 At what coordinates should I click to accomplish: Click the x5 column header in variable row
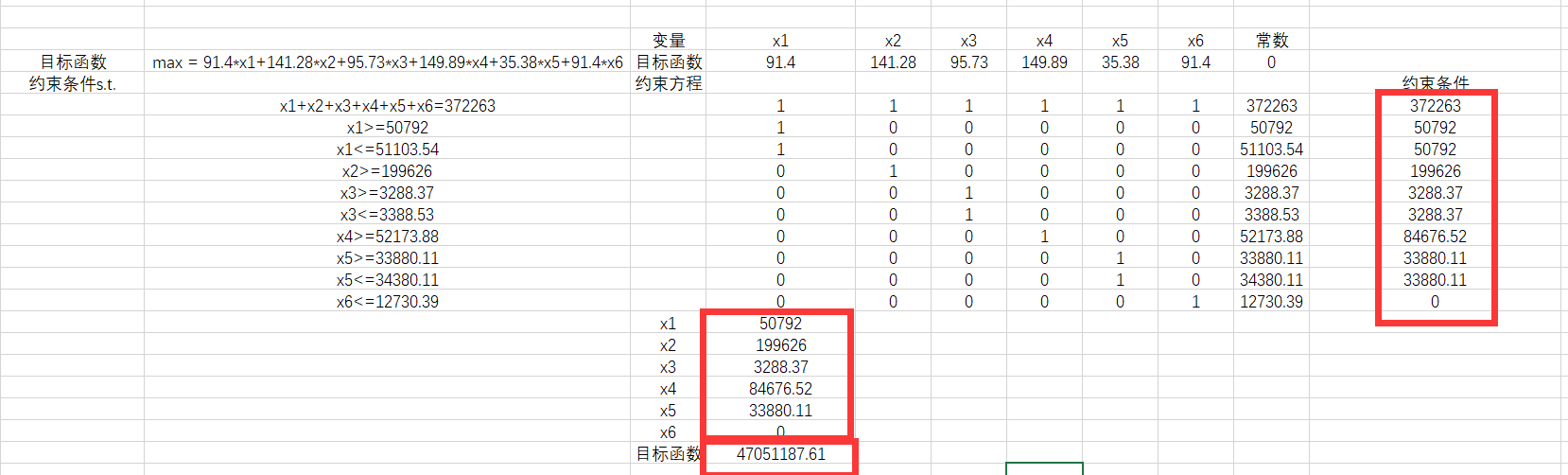tap(1121, 41)
